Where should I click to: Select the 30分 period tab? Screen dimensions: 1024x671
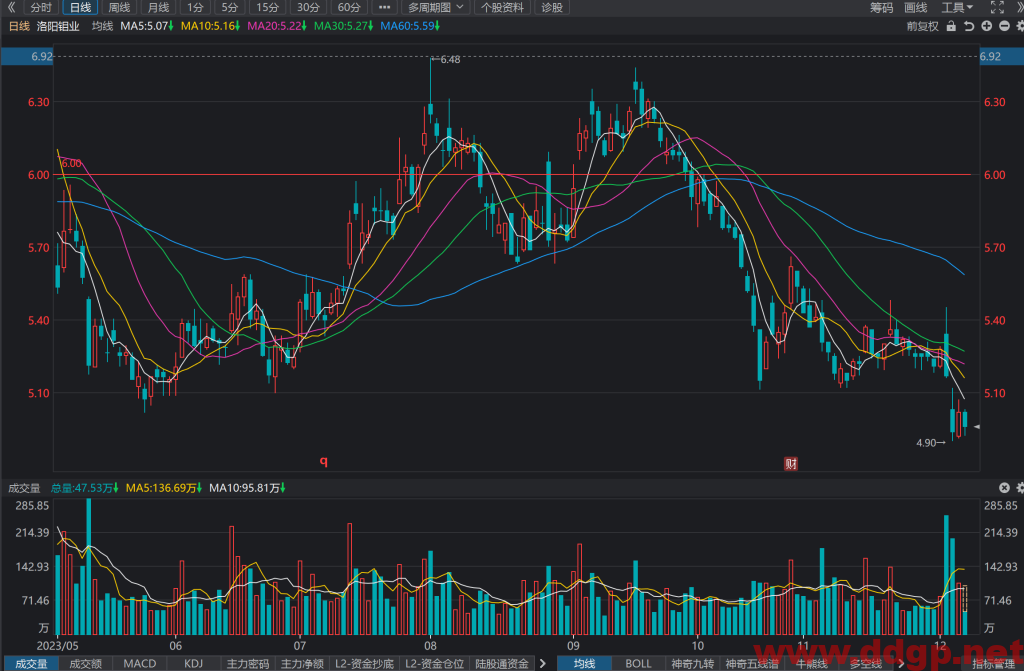[308, 7]
